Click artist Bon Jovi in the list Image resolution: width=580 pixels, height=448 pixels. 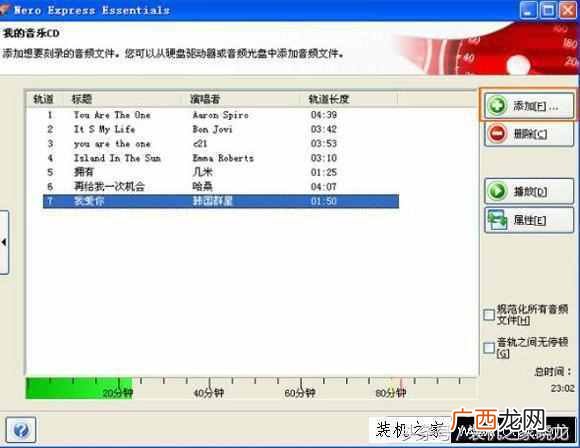pos(212,129)
